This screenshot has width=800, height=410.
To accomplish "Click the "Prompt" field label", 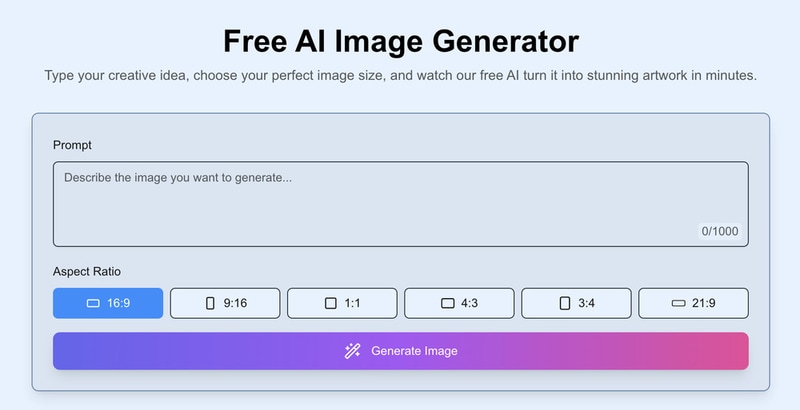I will [72, 145].
